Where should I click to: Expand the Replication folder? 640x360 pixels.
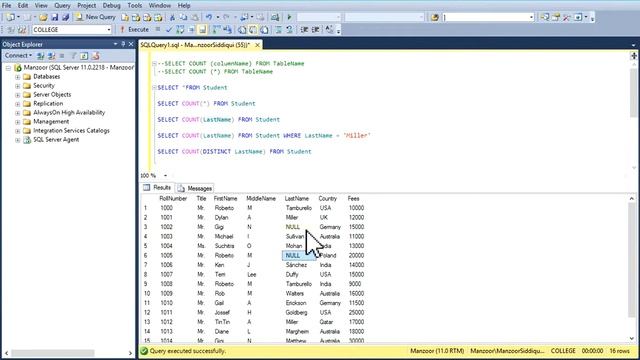point(18,104)
